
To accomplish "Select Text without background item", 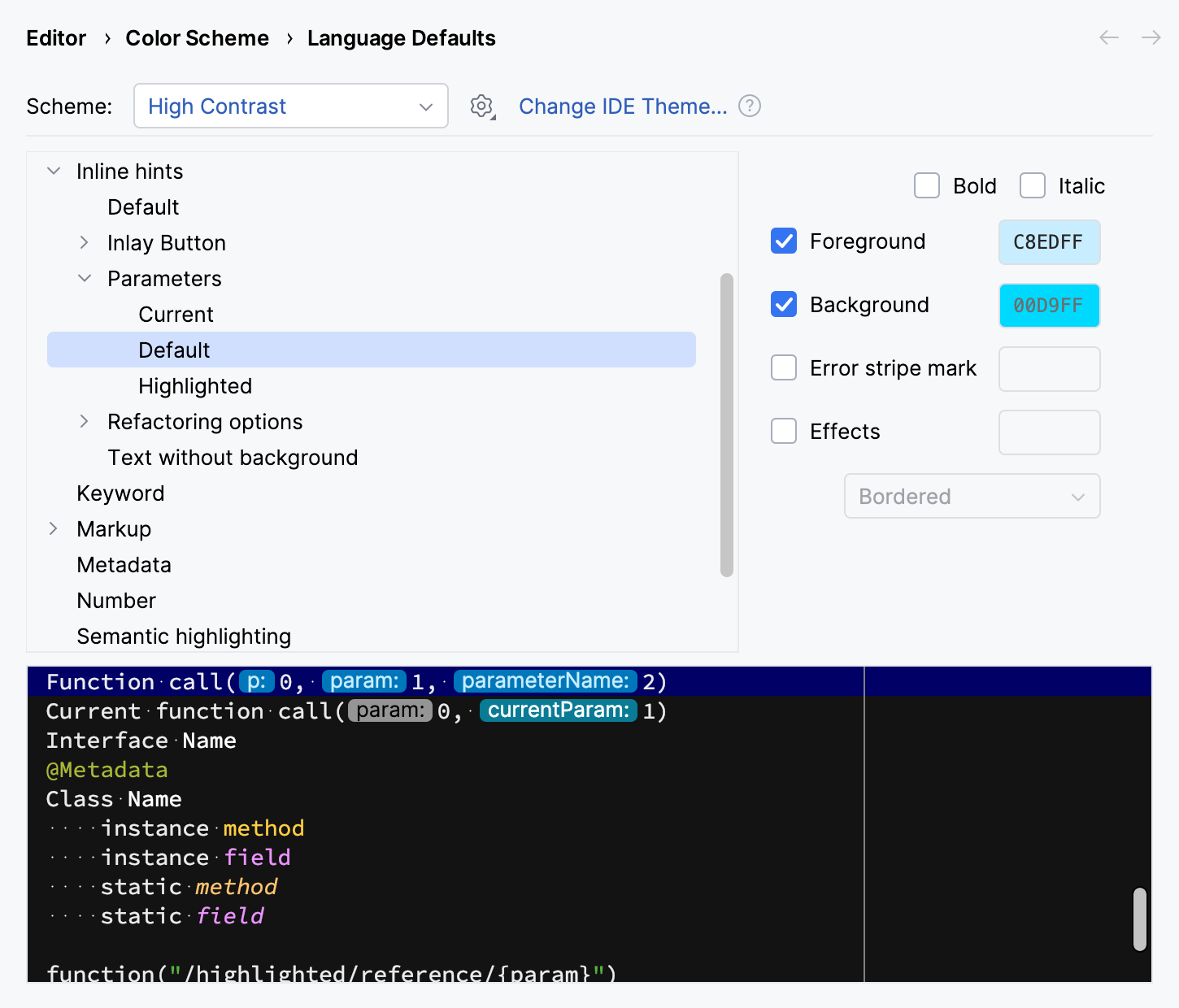I will pos(233,458).
